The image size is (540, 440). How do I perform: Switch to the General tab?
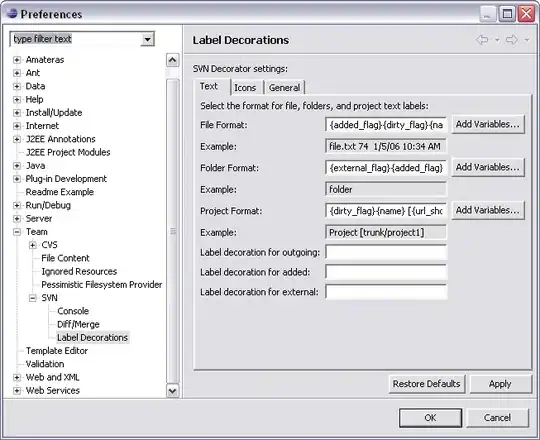pyautogui.click(x=284, y=88)
